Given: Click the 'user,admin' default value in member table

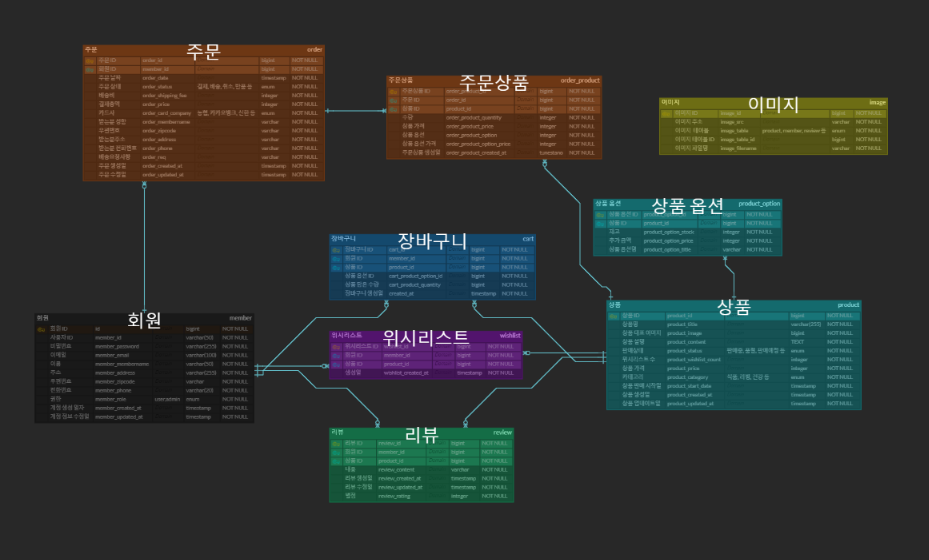Looking at the screenshot, I should coord(167,399).
